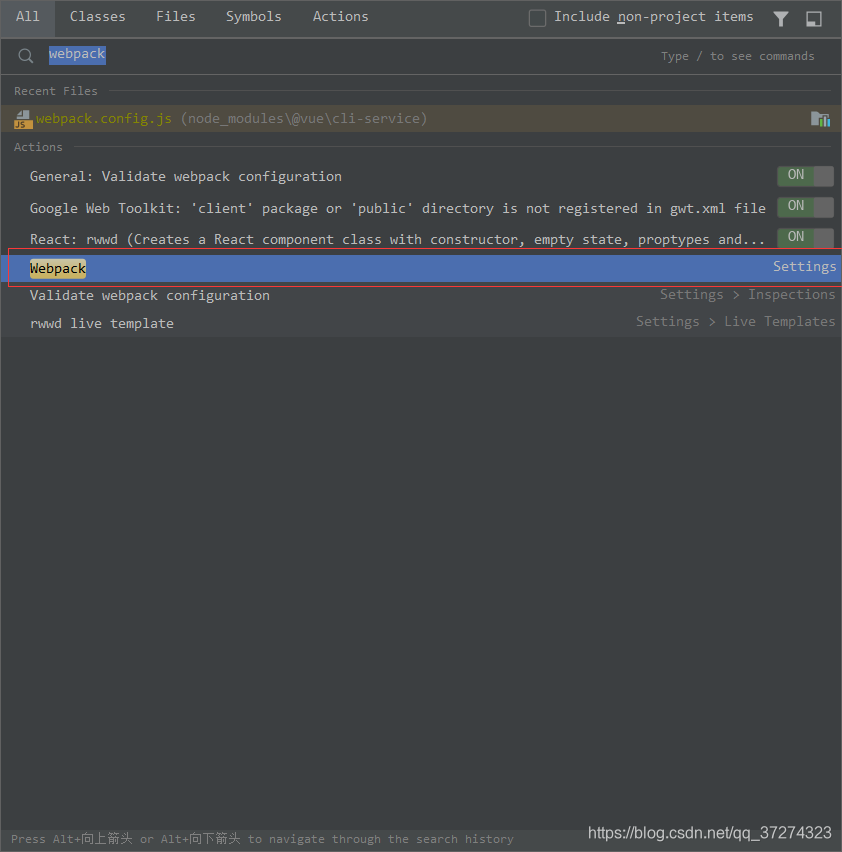
Task: Click the magnifying glass search icon
Action: [26, 56]
